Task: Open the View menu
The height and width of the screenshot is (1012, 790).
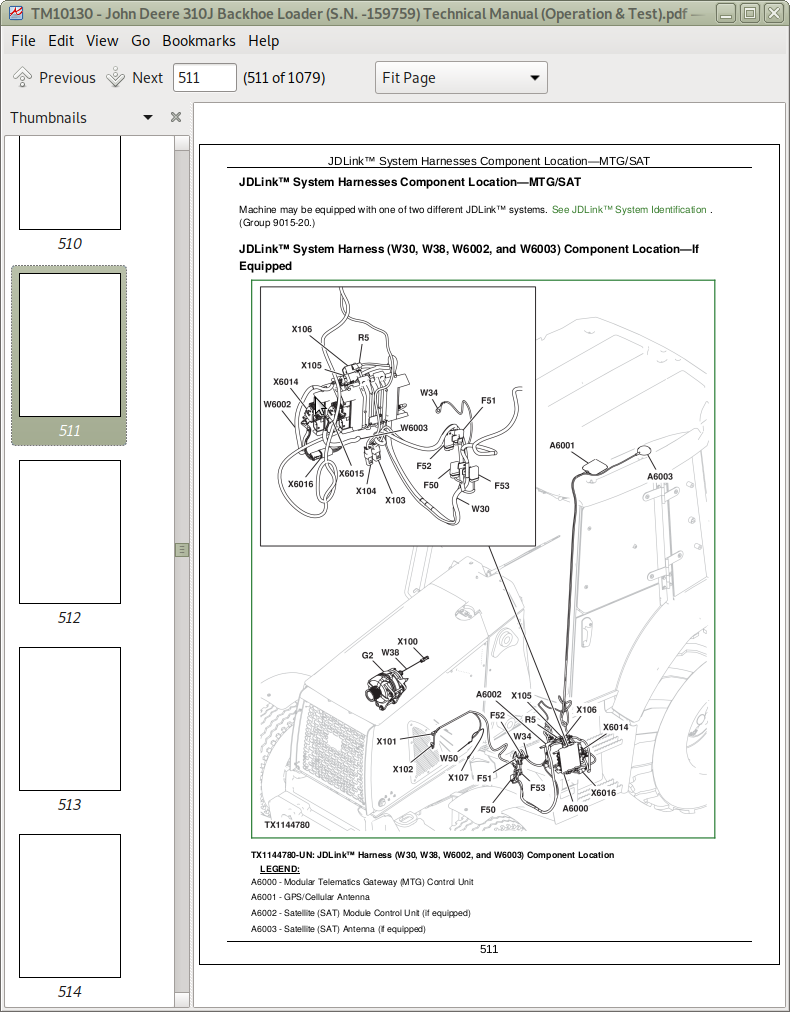Action: [102, 41]
